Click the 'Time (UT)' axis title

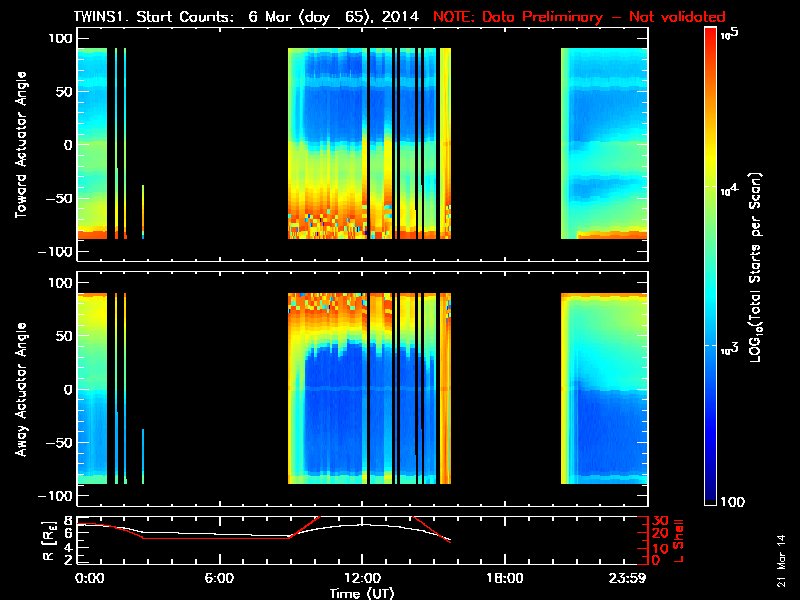[362, 592]
